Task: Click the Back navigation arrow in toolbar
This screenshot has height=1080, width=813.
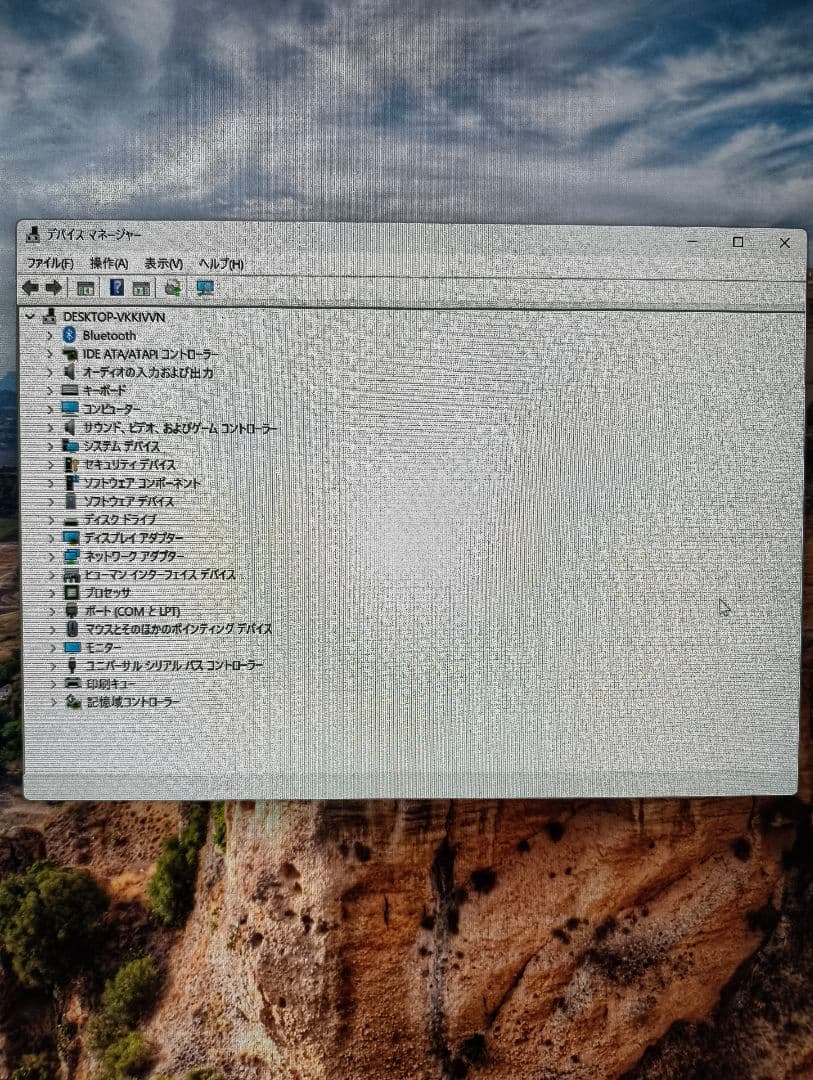Action: pos(30,287)
